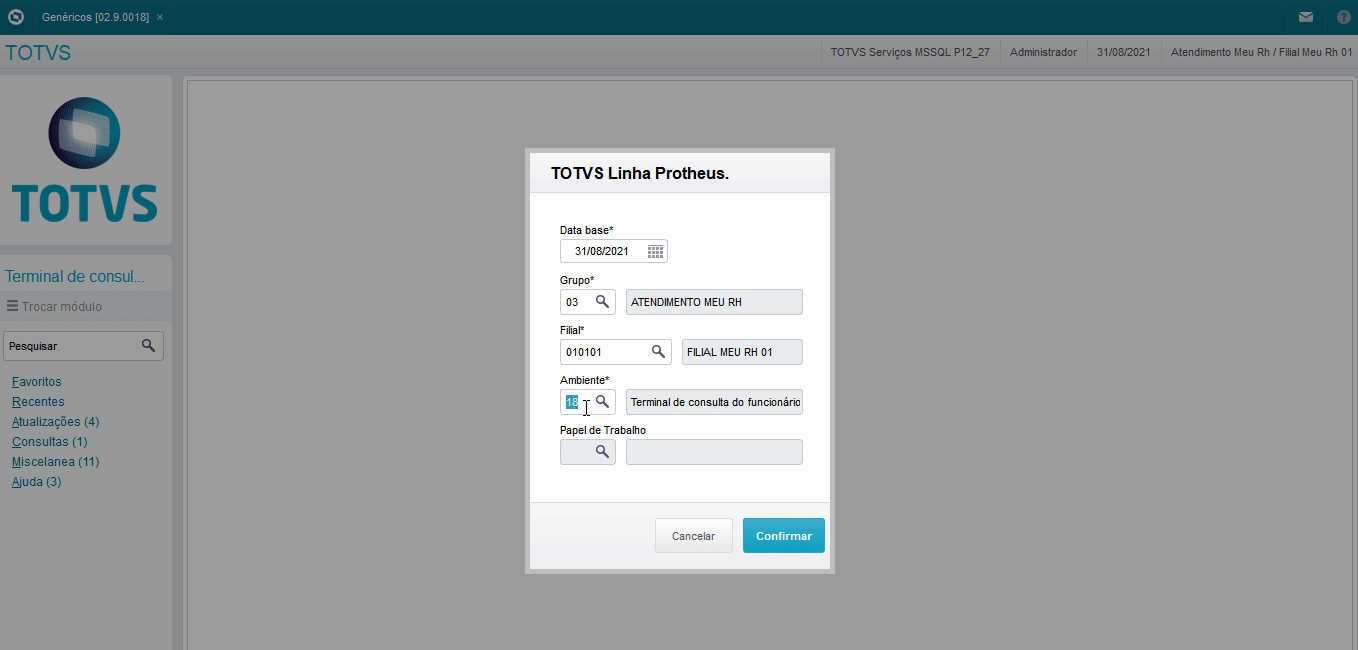This screenshot has width=1358, height=650.
Task: Click the Grupo field search magnifier
Action: pyautogui.click(x=602, y=301)
